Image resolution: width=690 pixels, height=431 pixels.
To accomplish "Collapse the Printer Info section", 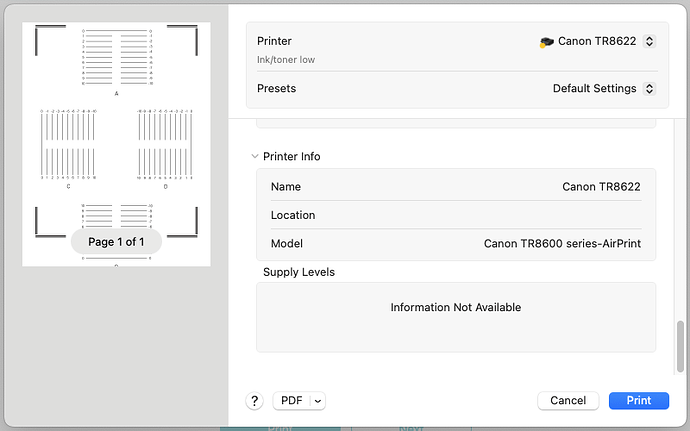I will pyautogui.click(x=254, y=156).
